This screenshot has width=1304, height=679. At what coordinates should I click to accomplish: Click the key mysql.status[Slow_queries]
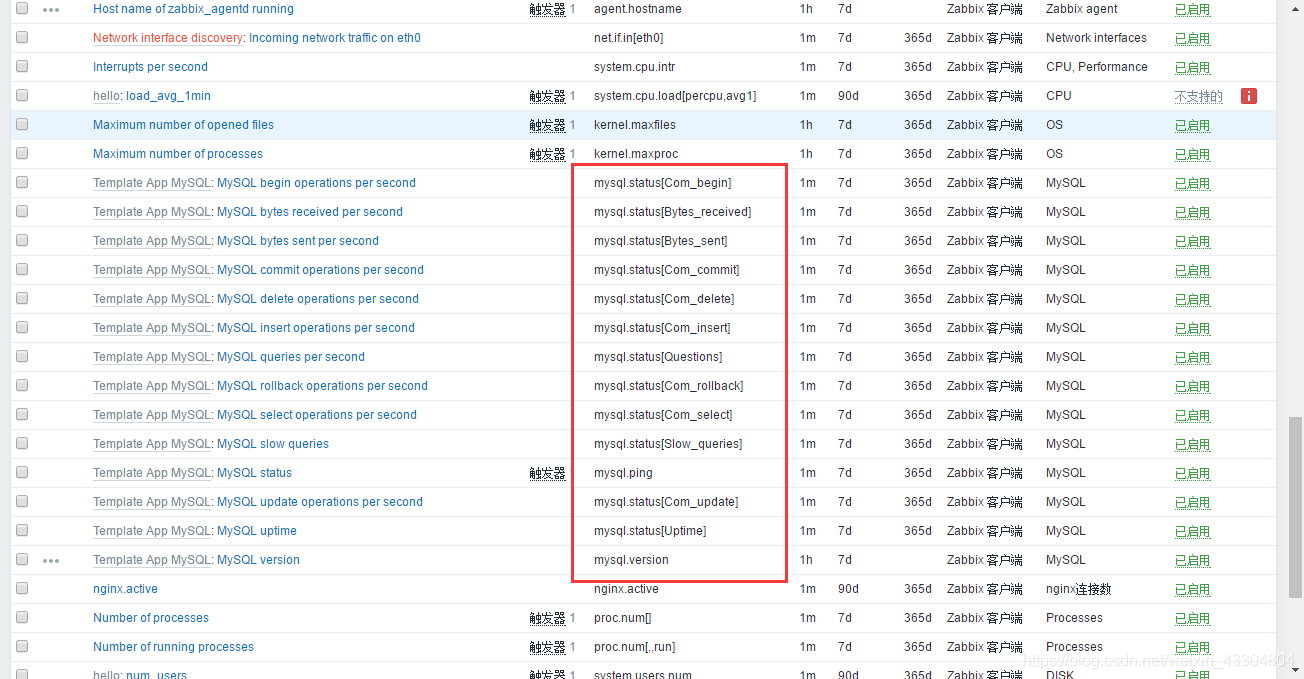(668, 444)
